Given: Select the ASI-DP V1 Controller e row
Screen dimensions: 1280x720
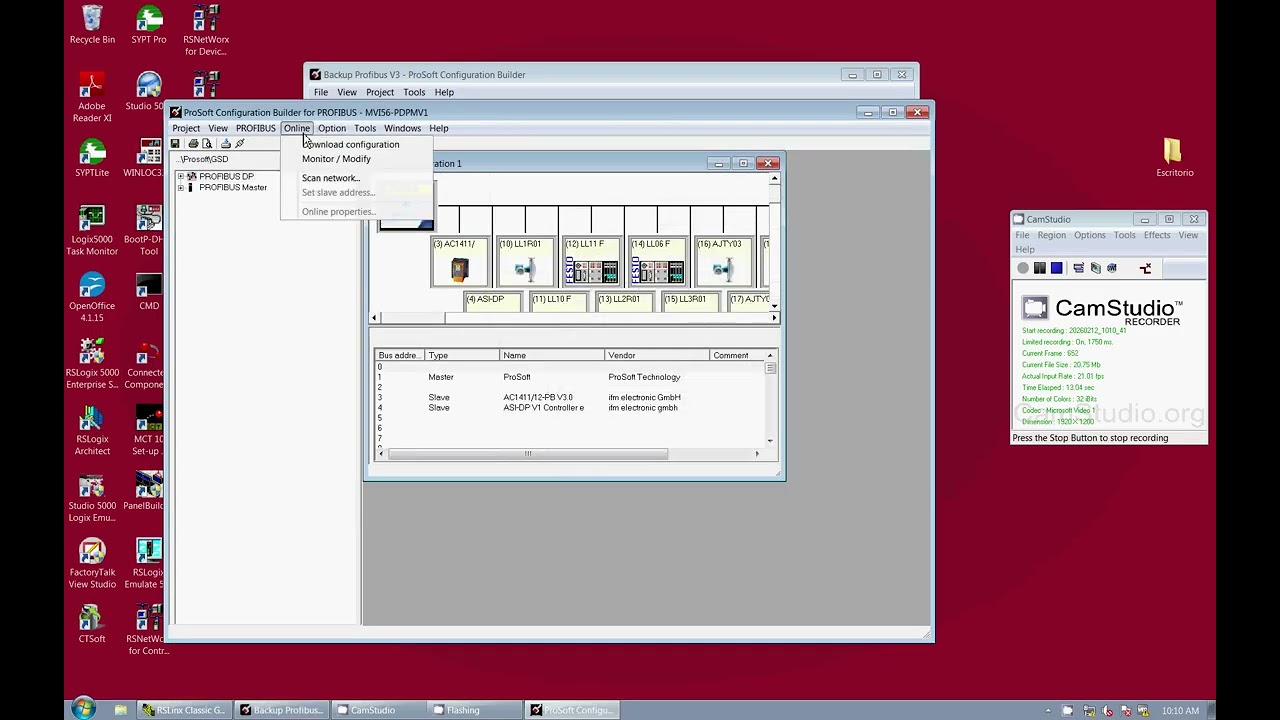Looking at the screenshot, I should (x=570, y=408).
